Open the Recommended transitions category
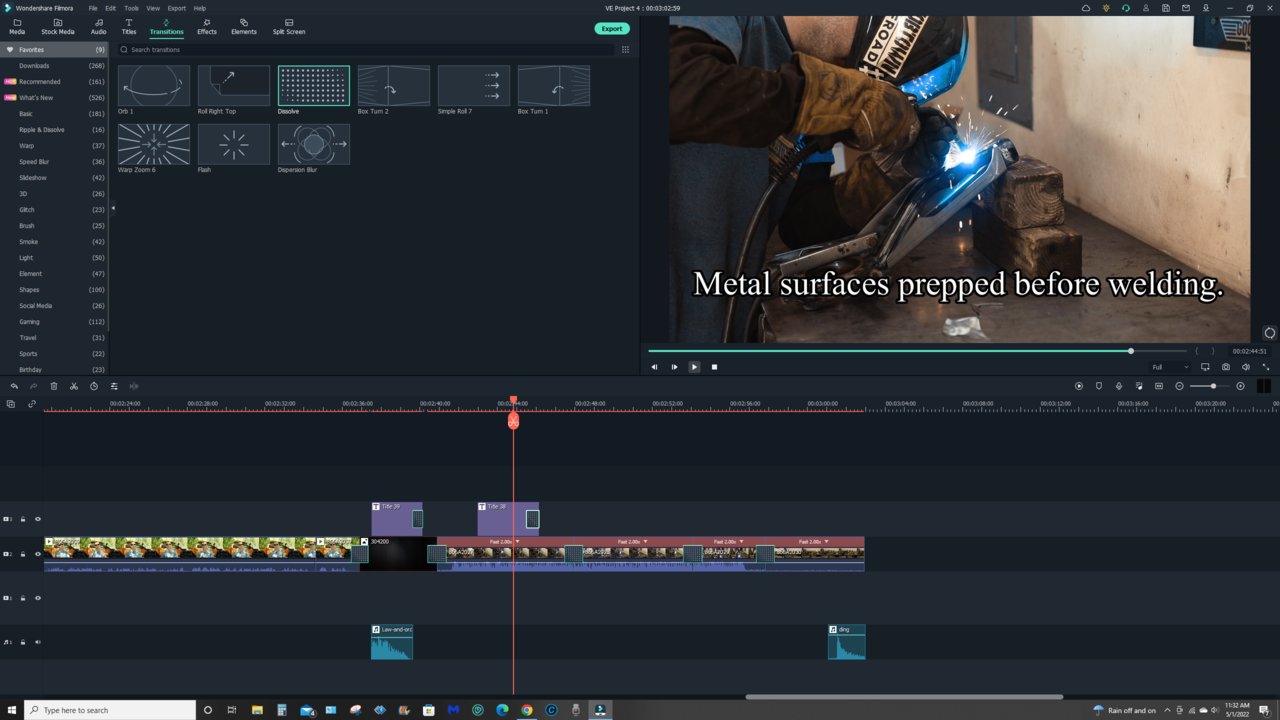1280x720 pixels. 54,81
